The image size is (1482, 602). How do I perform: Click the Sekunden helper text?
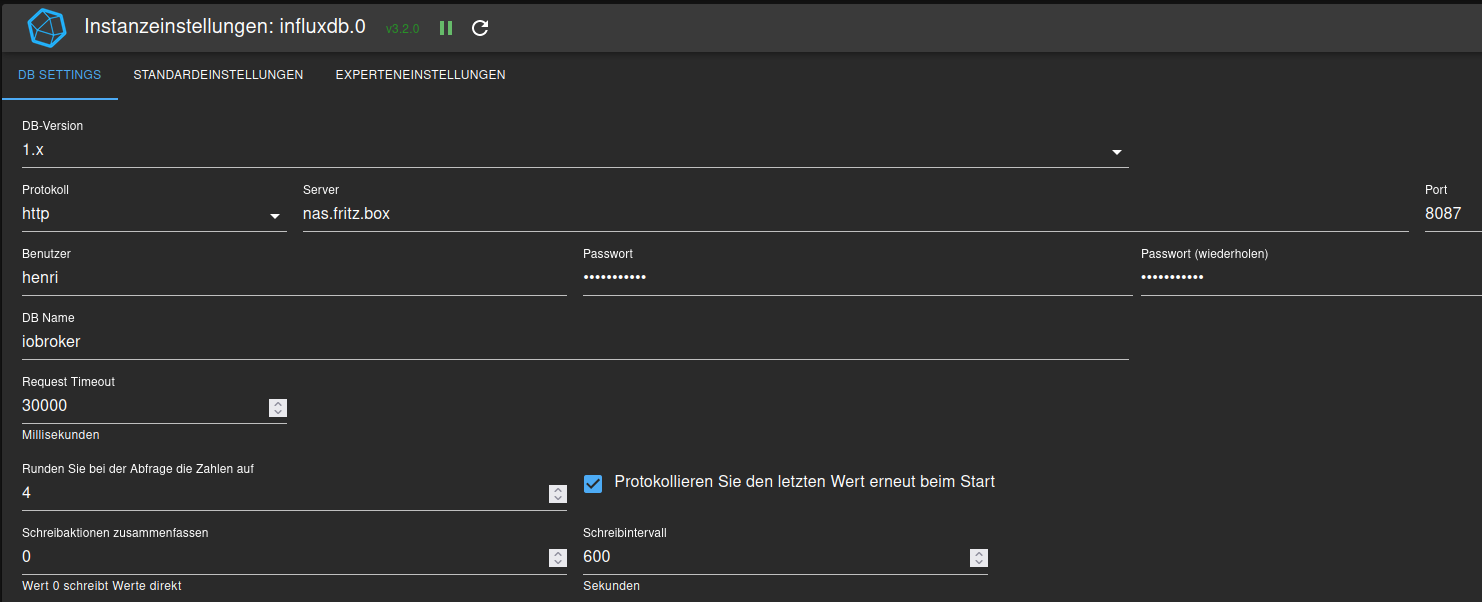pos(611,586)
